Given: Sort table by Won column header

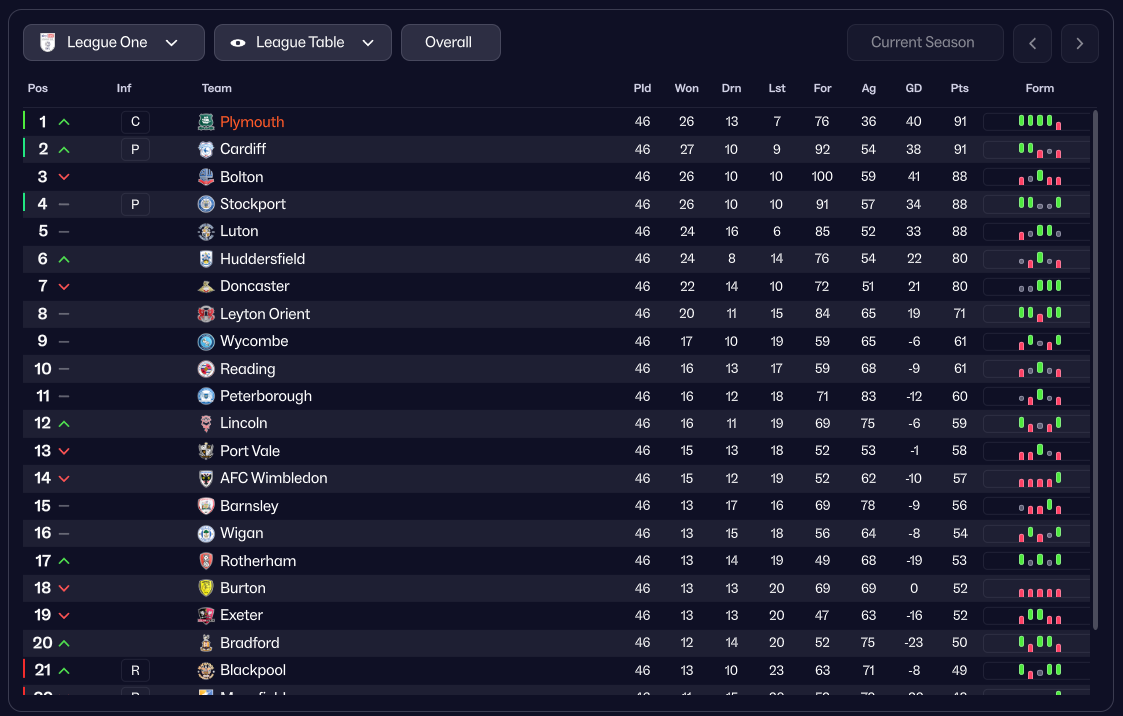Looking at the screenshot, I should (x=687, y=88).
